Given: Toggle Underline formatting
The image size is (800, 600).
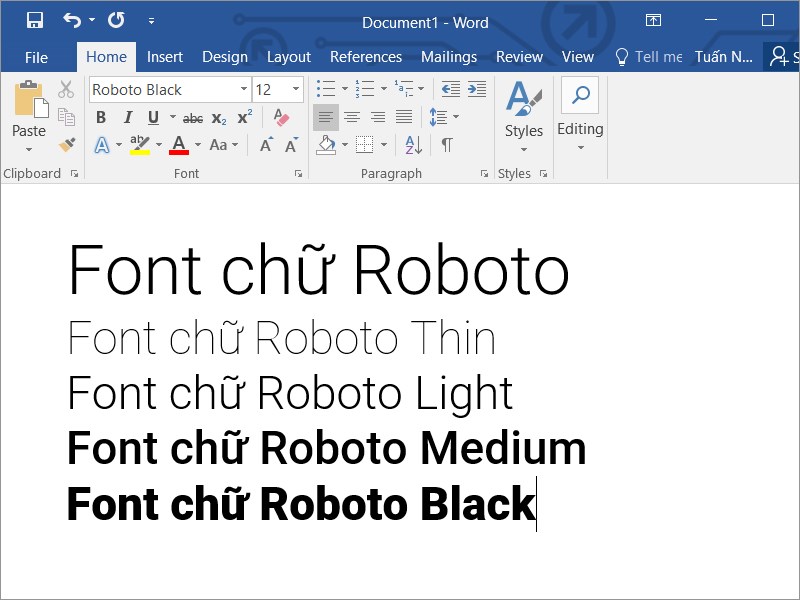Looking at the screenshot, I should [x=153, y=117].
